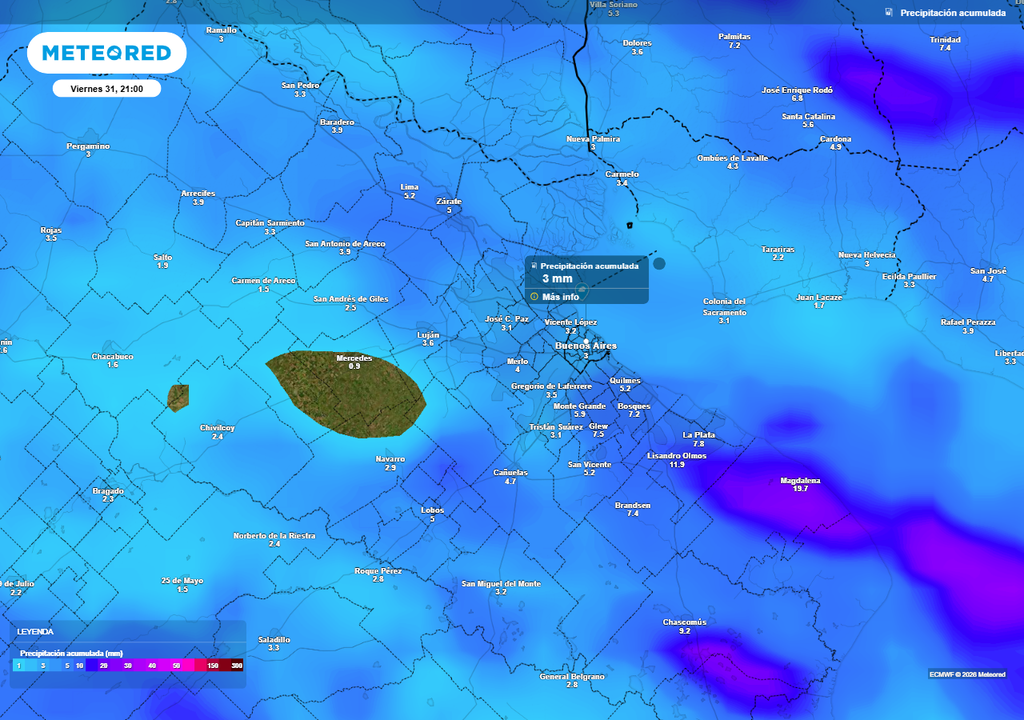The height and width of the screenshot is (720, 1024).
Task: Select the Chivilcoy 2.4 label
Action: coord(217,432)
